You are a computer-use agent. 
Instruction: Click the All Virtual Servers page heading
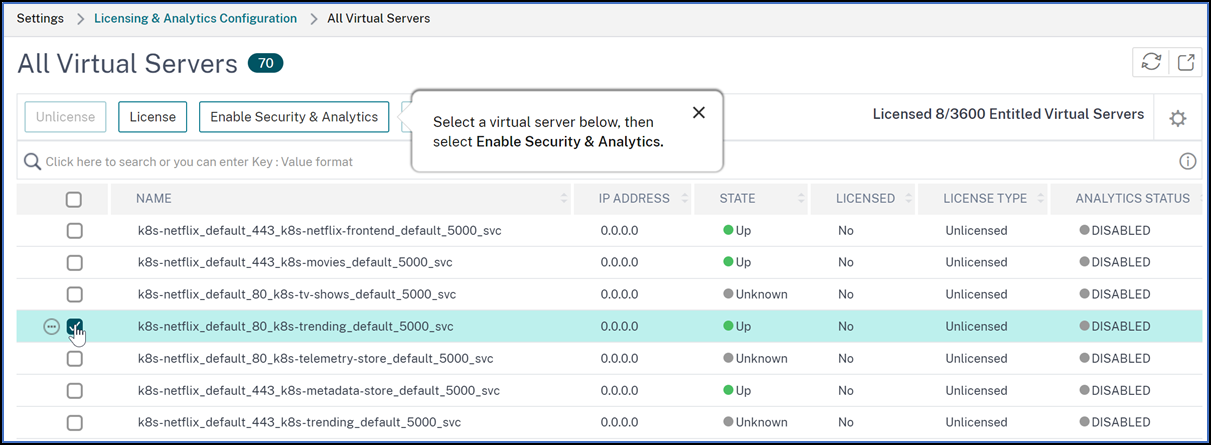pyautogui.click(x=127, y=63)
